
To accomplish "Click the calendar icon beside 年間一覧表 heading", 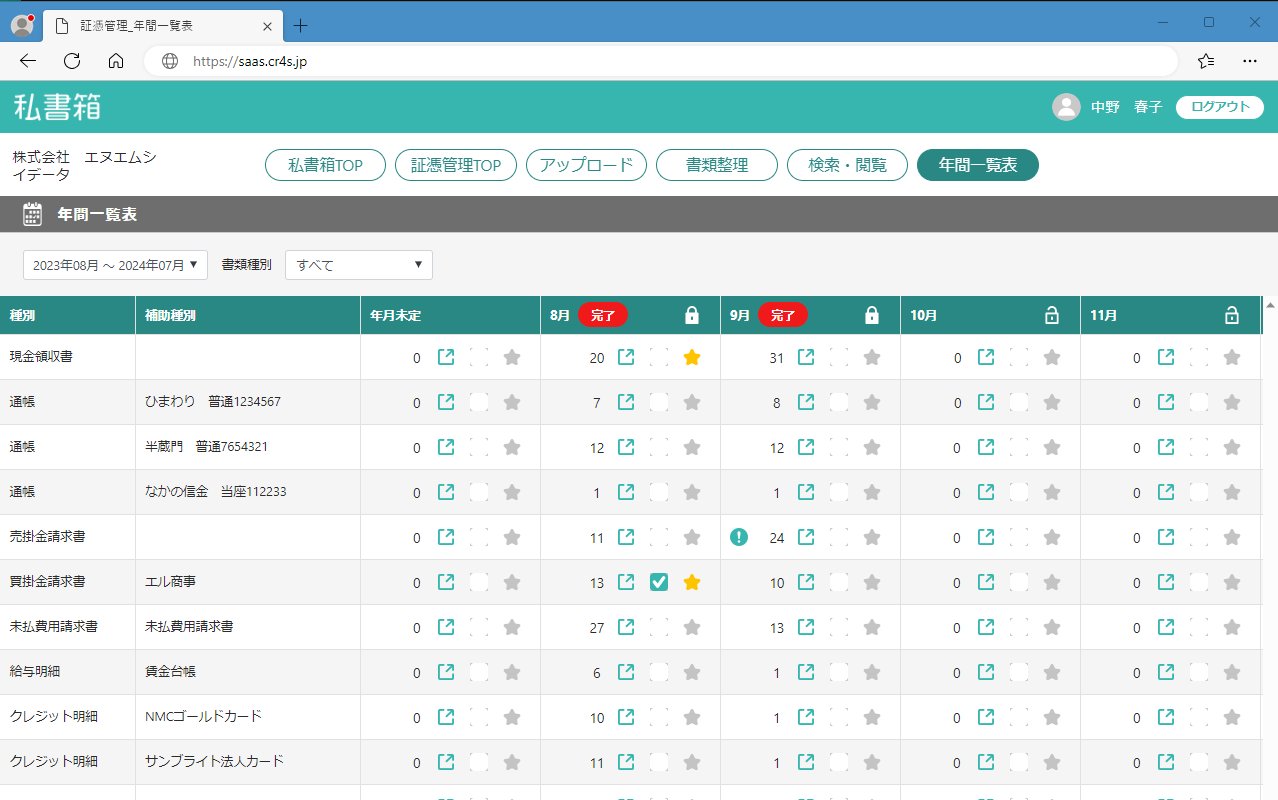I will (32, 214).
